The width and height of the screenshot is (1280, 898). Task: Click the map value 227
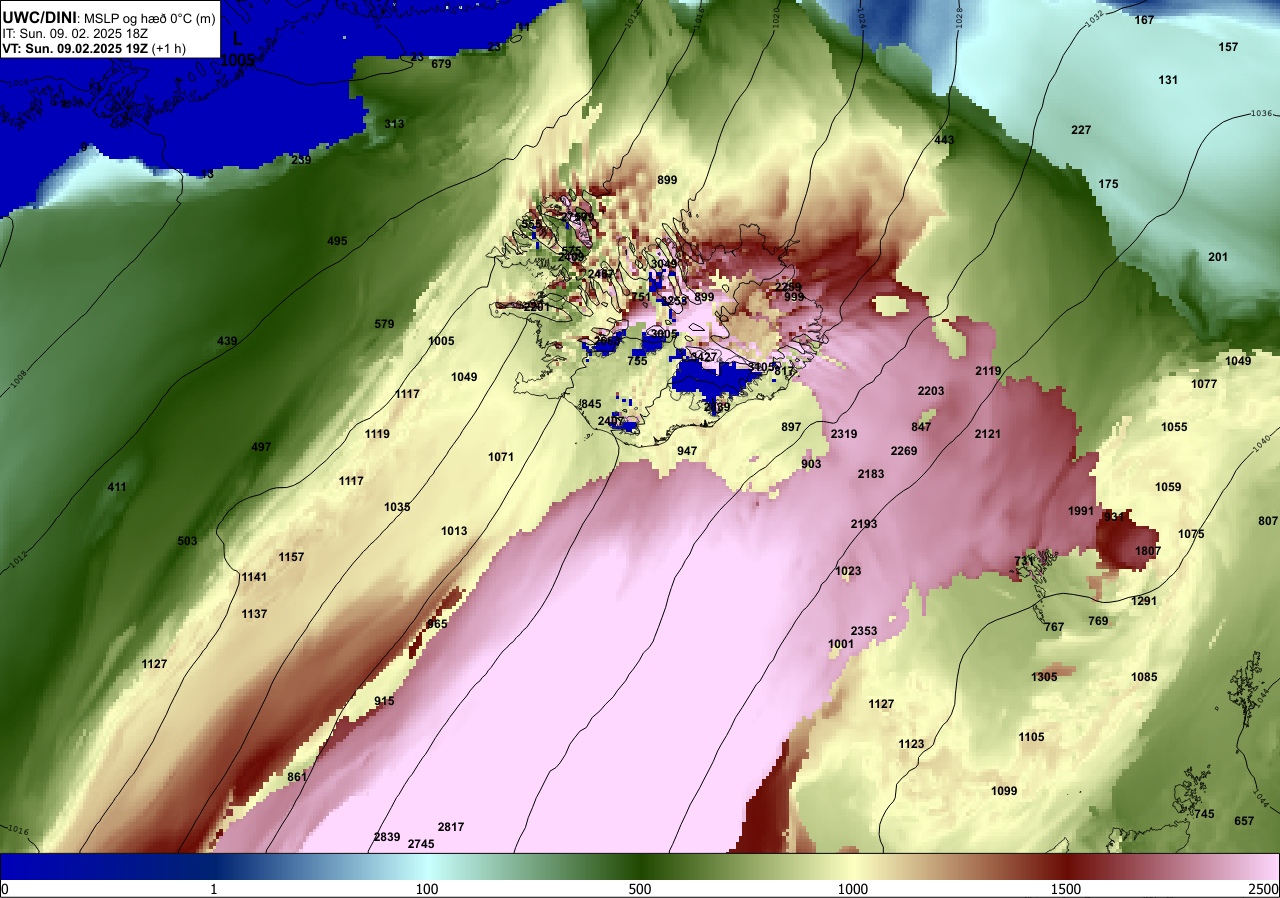coord(1081,130)
